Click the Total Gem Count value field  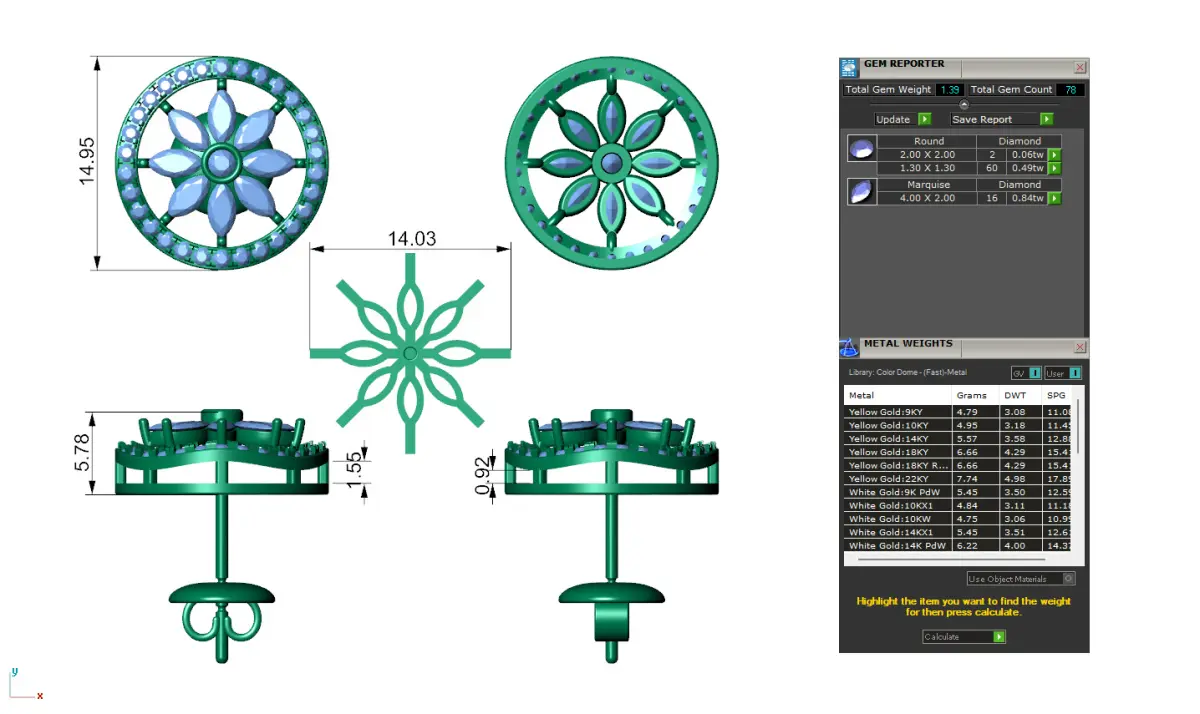[x=1070, y=89]
